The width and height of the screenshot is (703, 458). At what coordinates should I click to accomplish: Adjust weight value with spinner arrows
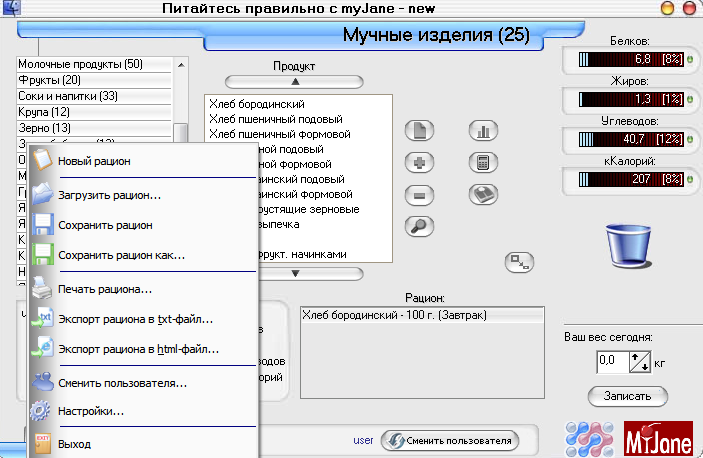coord(638,360)
